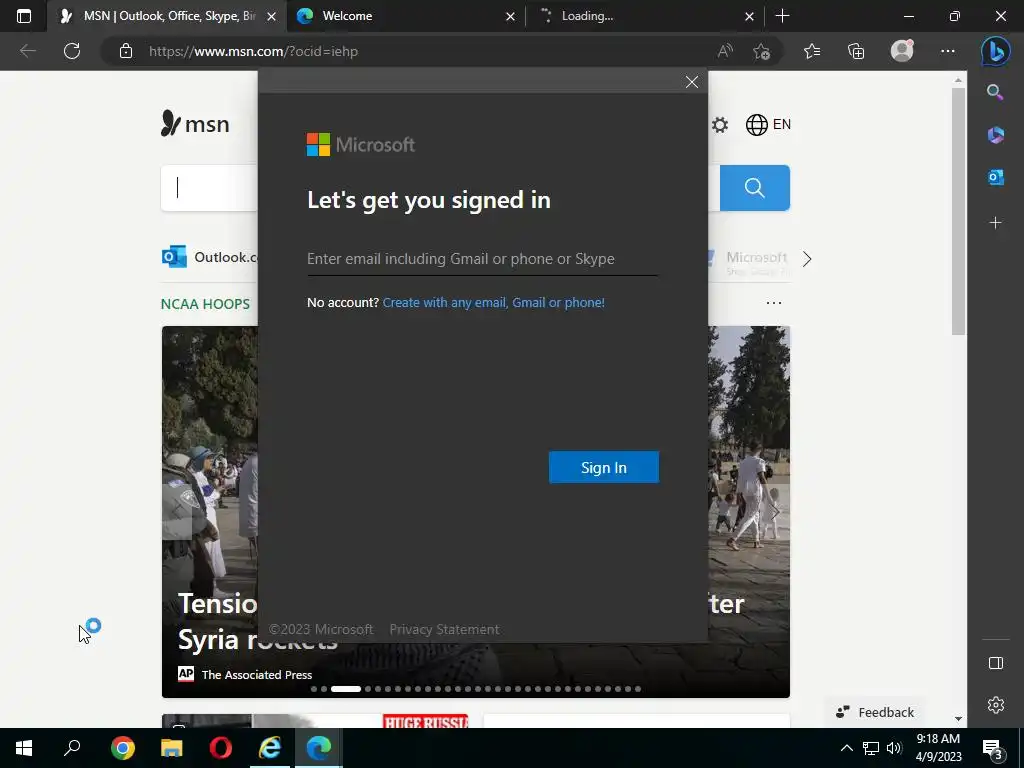Click the browser address bar URL
The image size is (1024, 768).
(x=253, y=51)
